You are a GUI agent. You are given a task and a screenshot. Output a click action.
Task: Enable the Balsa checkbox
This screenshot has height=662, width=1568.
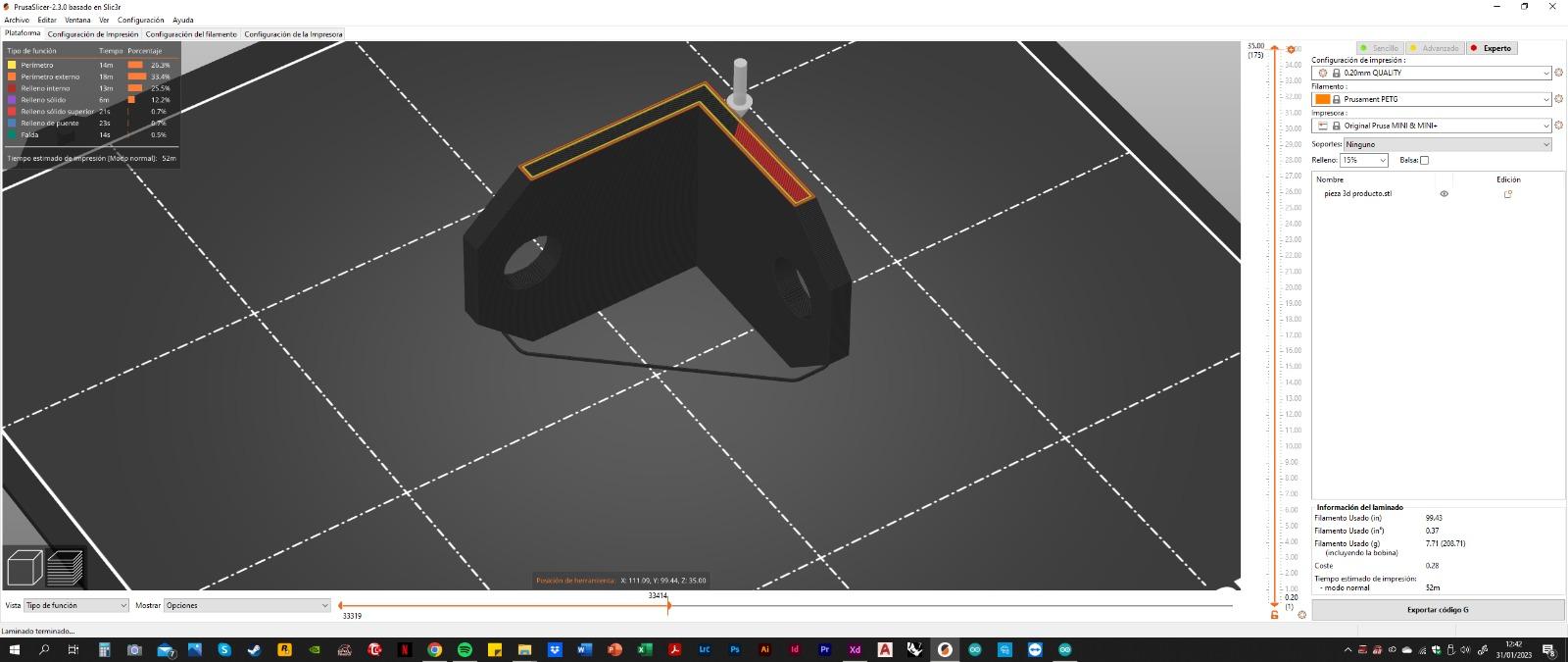pyautogui.click(x=1424, y=160)
